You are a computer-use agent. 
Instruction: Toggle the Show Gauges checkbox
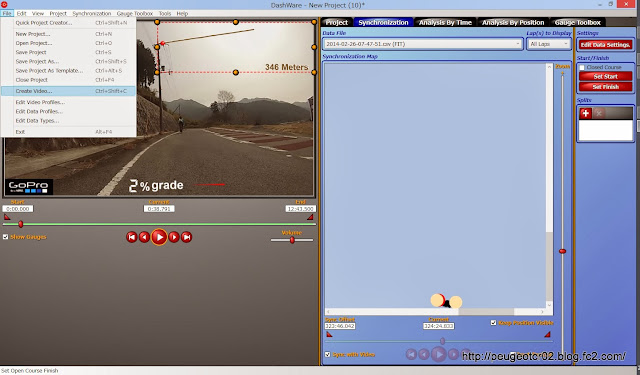5,237
